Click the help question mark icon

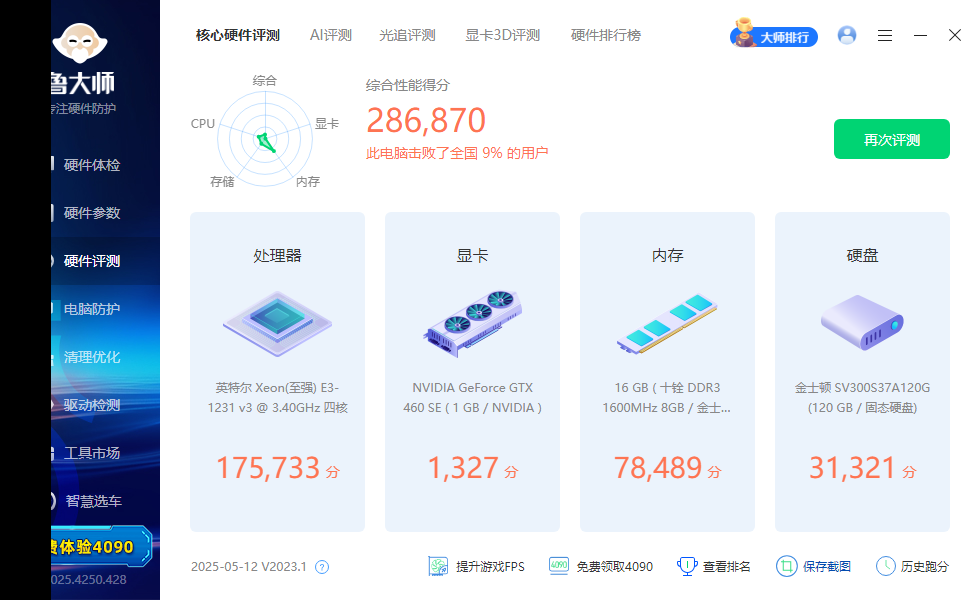tap(322, 567)
